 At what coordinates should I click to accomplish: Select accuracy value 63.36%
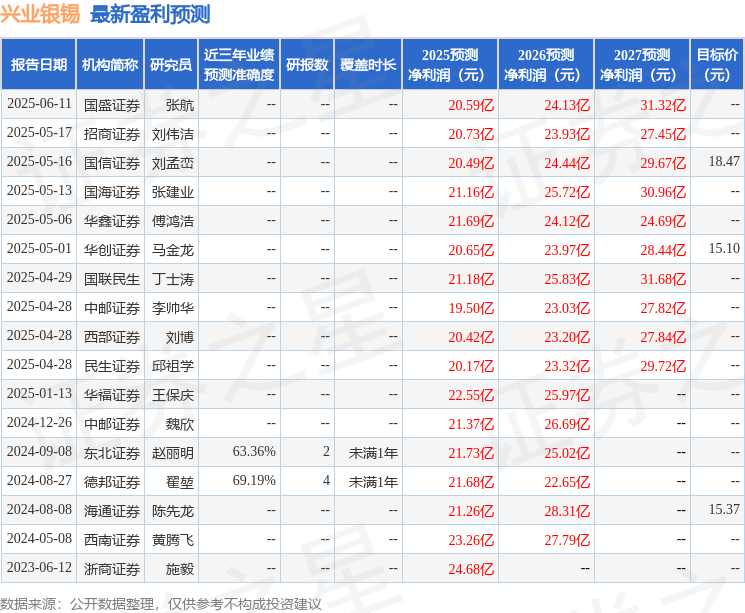click(254, 451)
